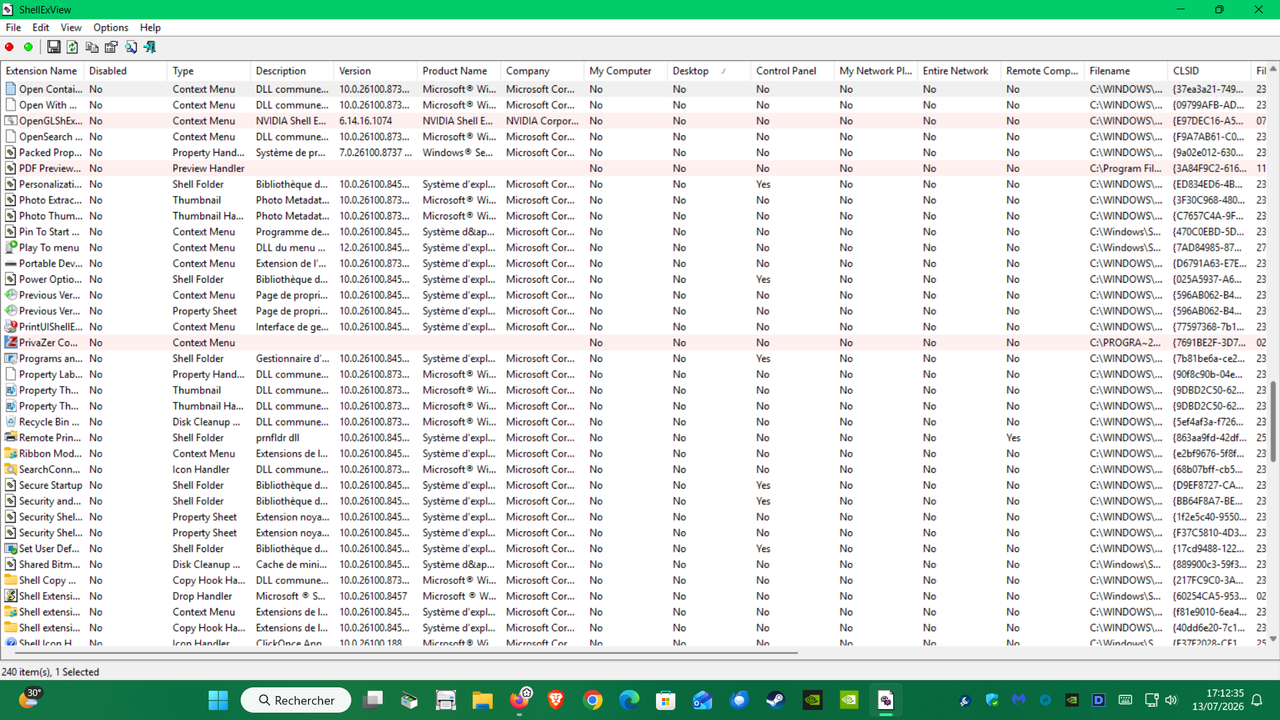Select the Pin To Start... row icon
Screen dimensions: 1280x720
(x=11, y=232)
